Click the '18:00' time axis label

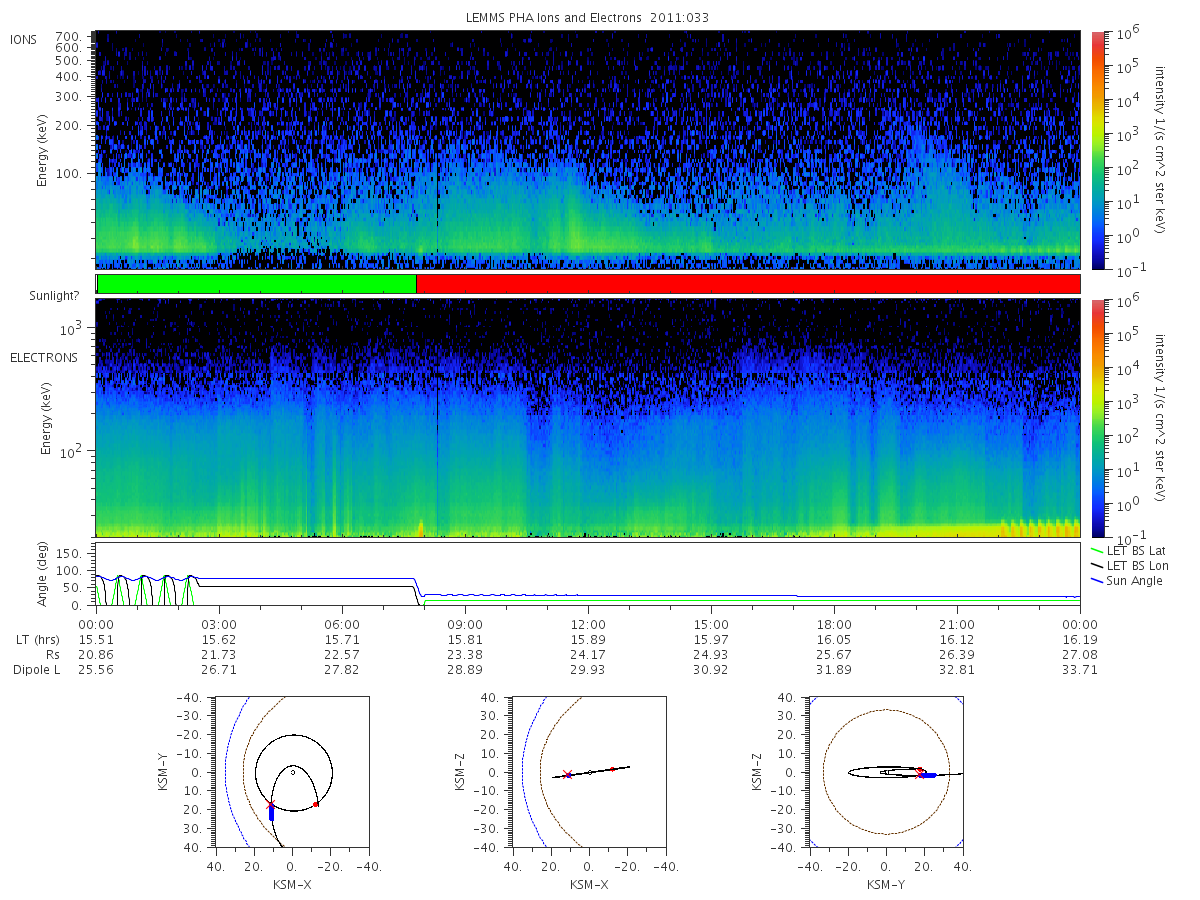[x=834, y=623]
